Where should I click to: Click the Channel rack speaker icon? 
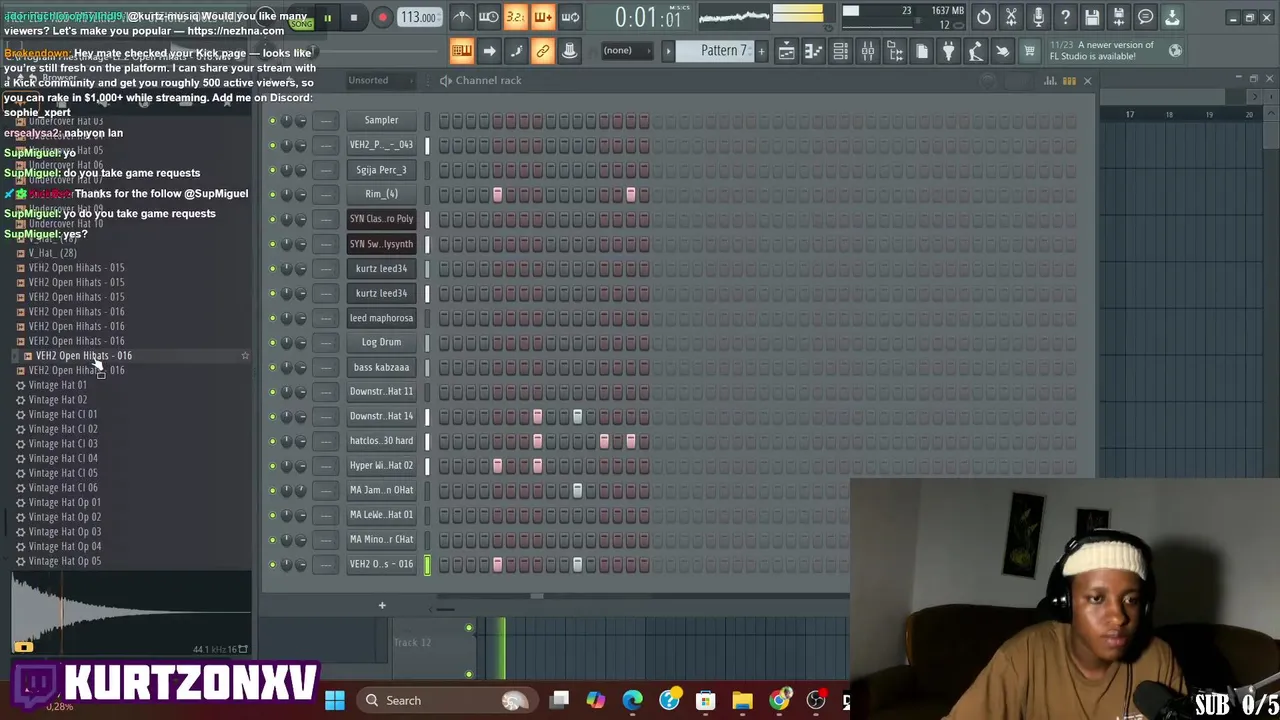(446, 80)
